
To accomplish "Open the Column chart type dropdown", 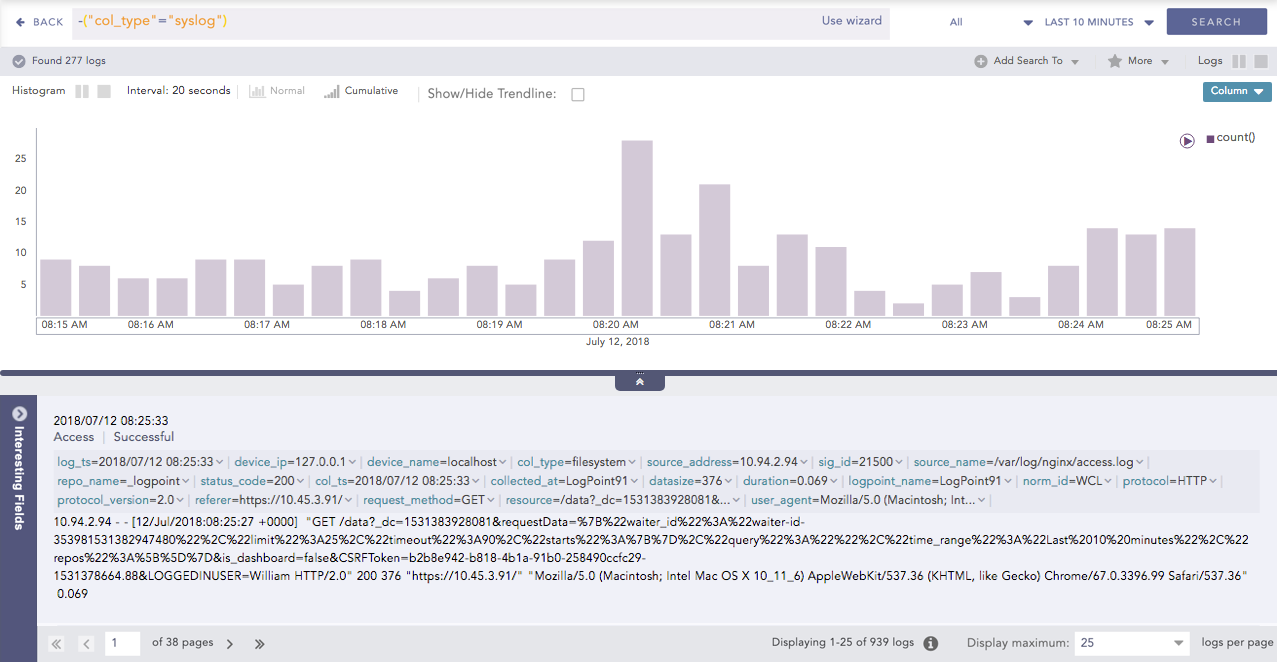I will pos(1236,91).
